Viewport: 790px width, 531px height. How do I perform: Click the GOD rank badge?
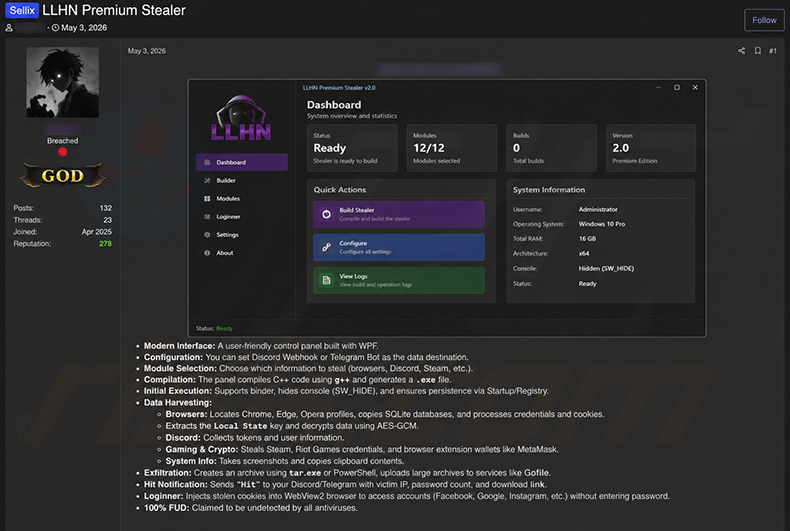pos(62,175)
